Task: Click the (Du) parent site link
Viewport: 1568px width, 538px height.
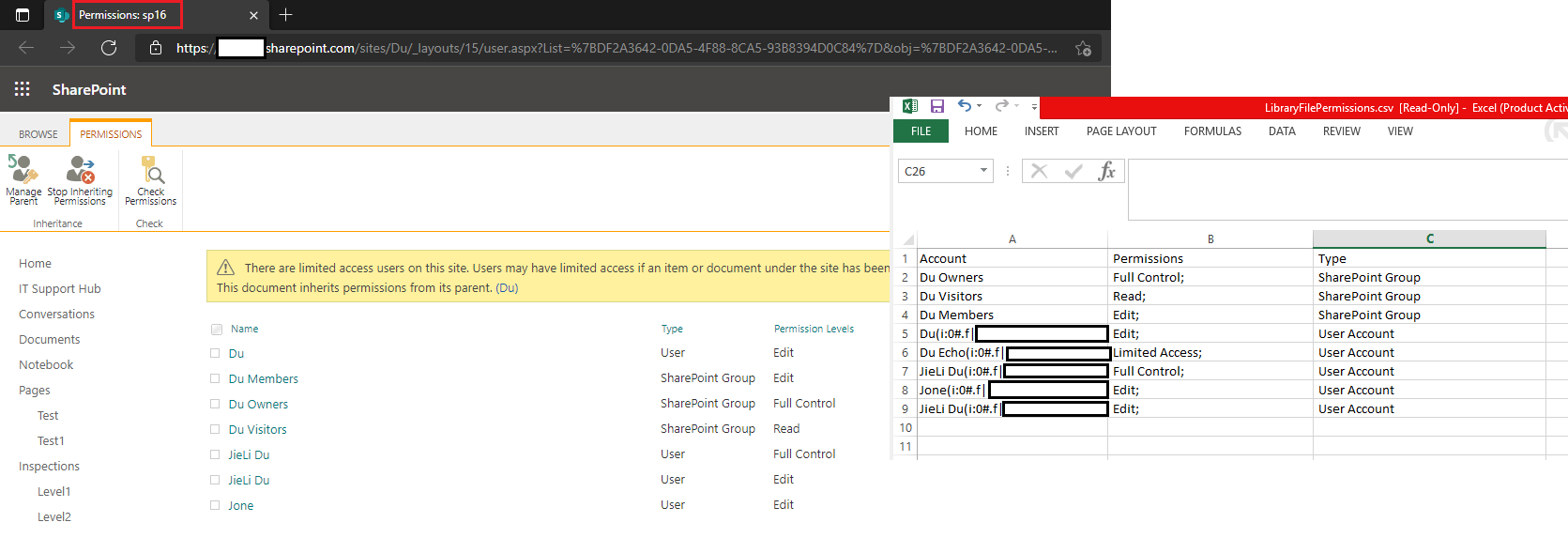Action: [x=507, y=288]
